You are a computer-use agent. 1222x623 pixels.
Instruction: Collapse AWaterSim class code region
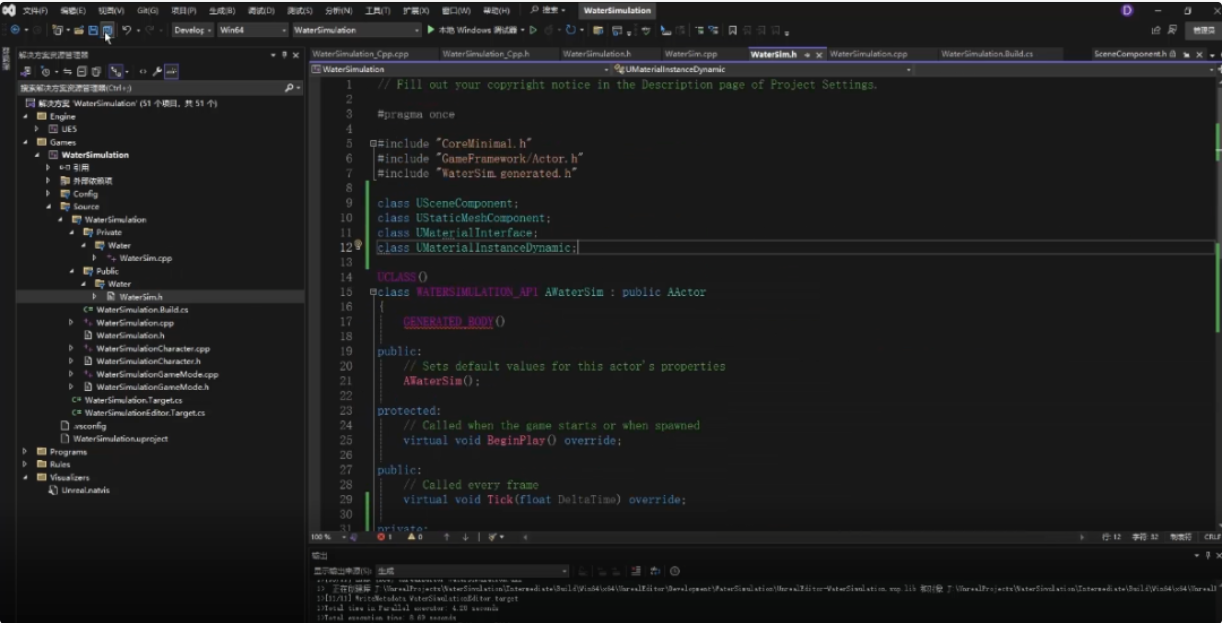click(x=372, y=292)
